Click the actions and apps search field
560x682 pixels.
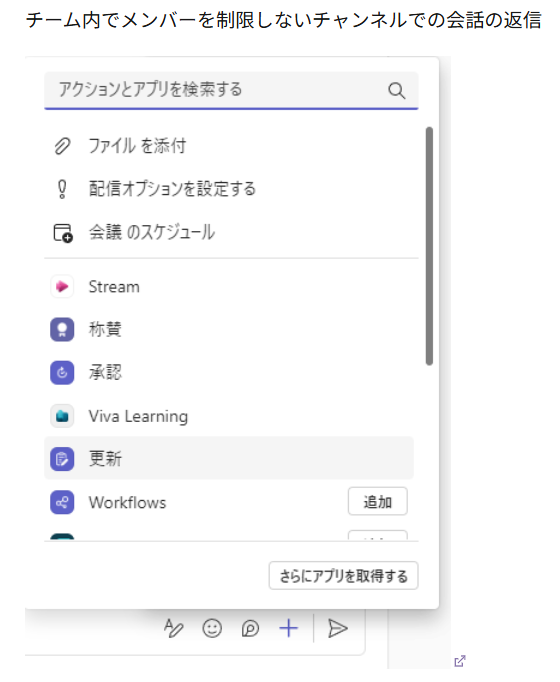coord(231,90)
